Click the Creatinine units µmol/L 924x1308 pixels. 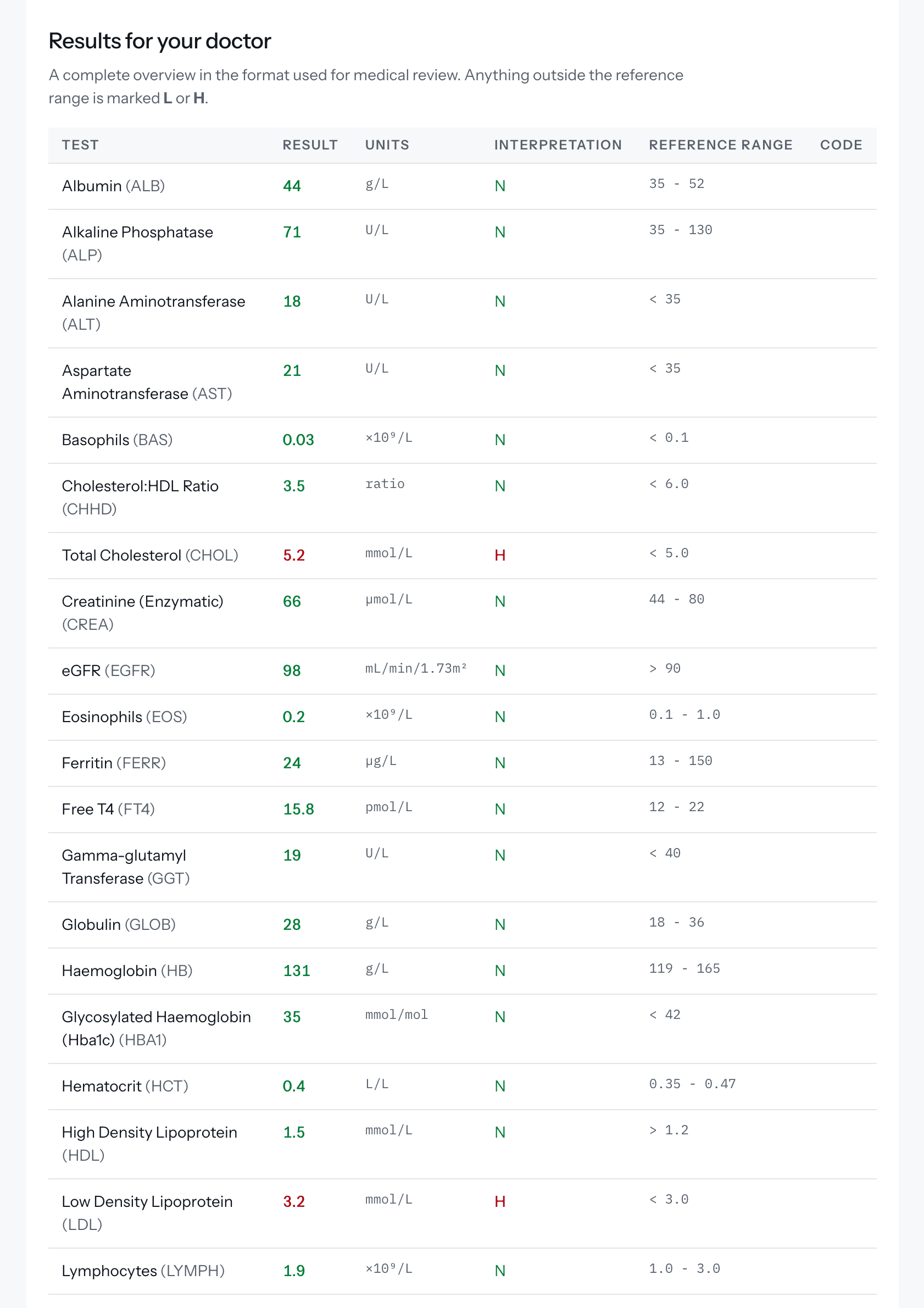(389, 599)
